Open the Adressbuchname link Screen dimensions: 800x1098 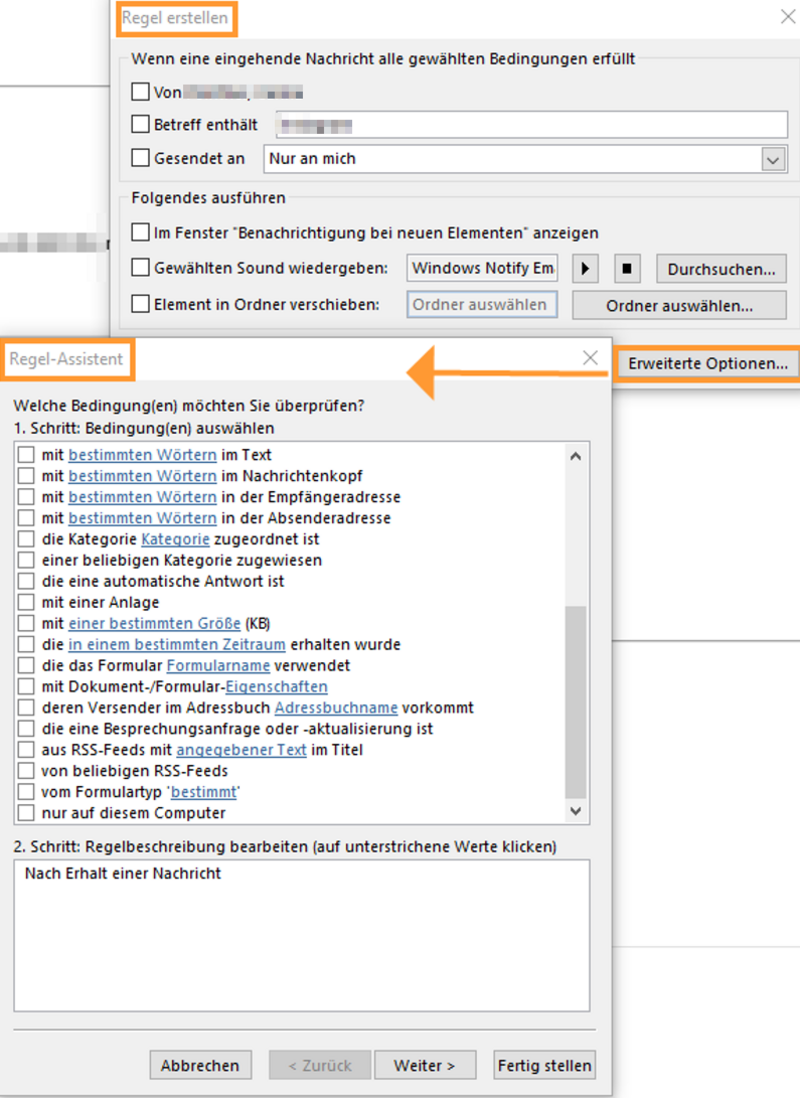[x=336, y=707]
